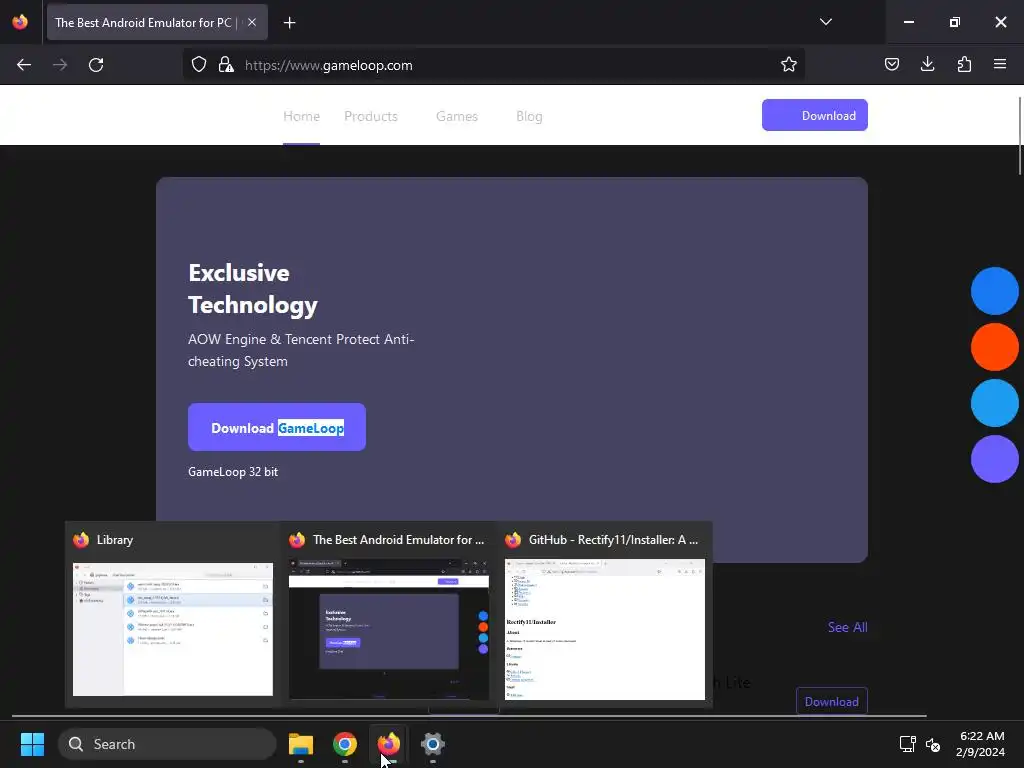Viewport: 1024px width, 768px height.
Task: Open the See All link
Action: [x=847, y=627]
